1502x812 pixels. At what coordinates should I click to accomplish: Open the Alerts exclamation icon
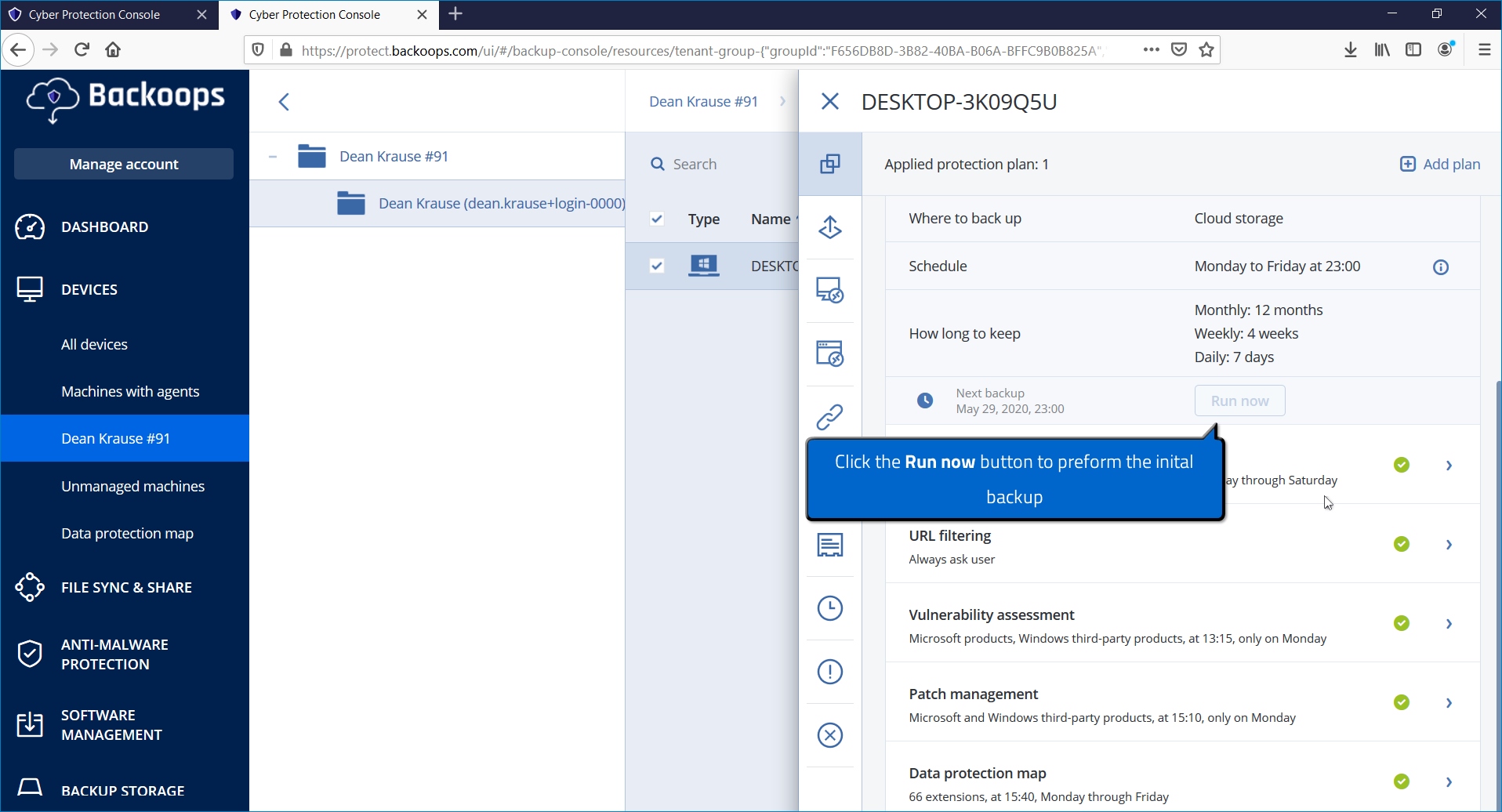[830, 672]
